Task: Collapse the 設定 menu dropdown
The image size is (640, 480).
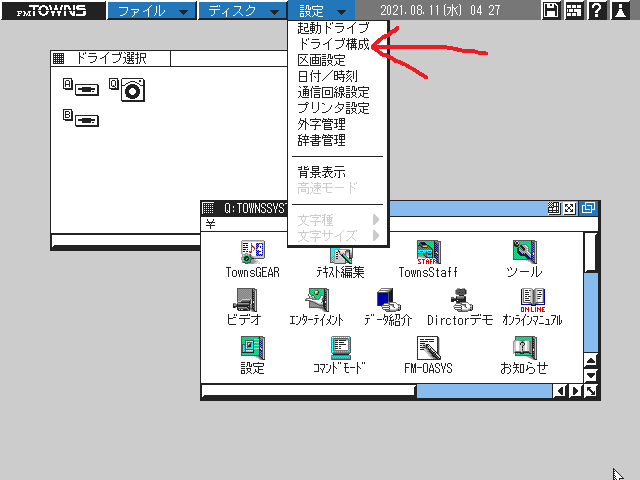Action: (x=322, y=10)
